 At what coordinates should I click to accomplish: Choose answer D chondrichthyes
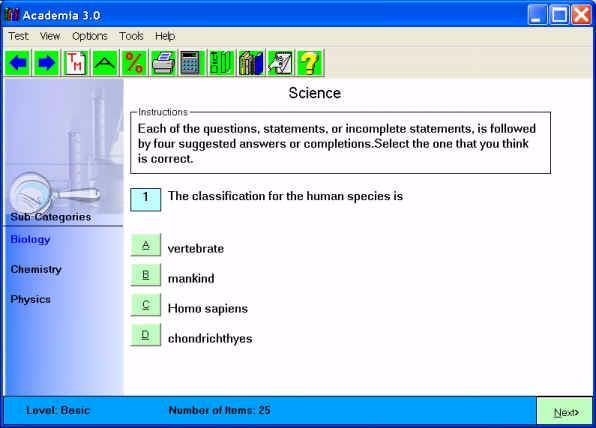(x=146, y=335)
